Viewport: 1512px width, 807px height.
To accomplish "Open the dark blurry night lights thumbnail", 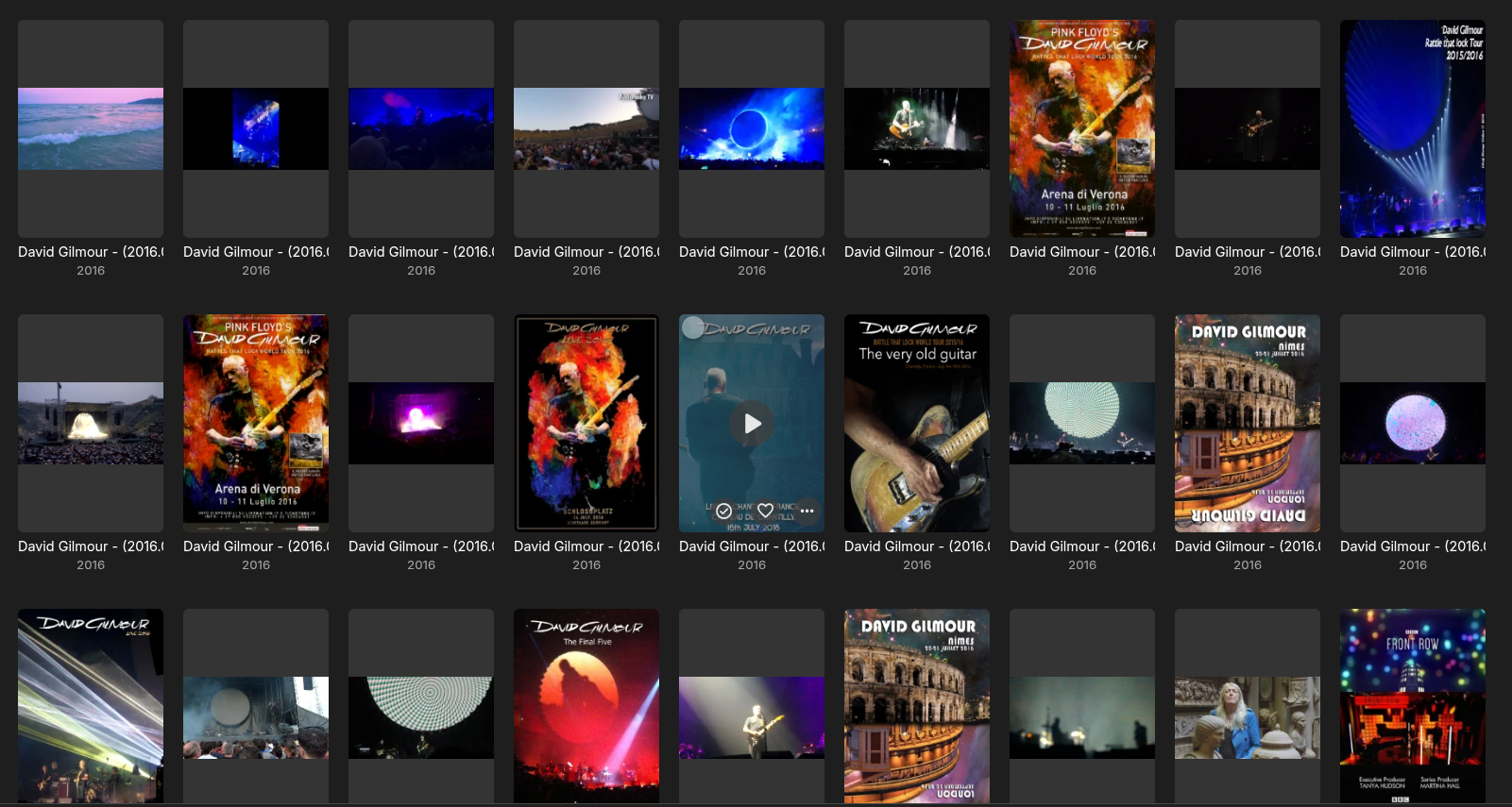I will point(1082,706).
